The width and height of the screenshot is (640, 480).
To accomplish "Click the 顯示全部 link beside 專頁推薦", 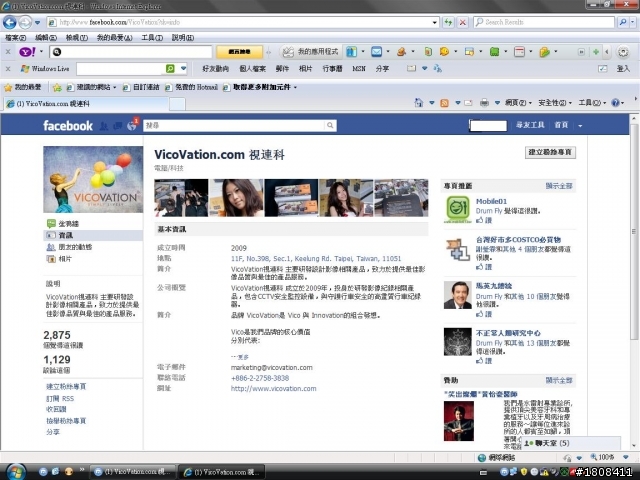I will 559,186.
